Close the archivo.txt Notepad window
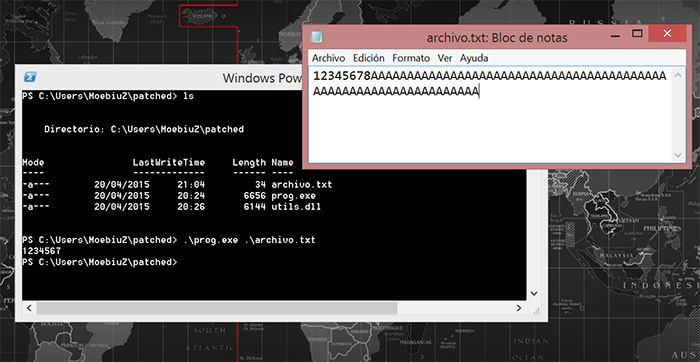Image resolution: width=700 pixels, height=362 pixels. coord(667,33)
